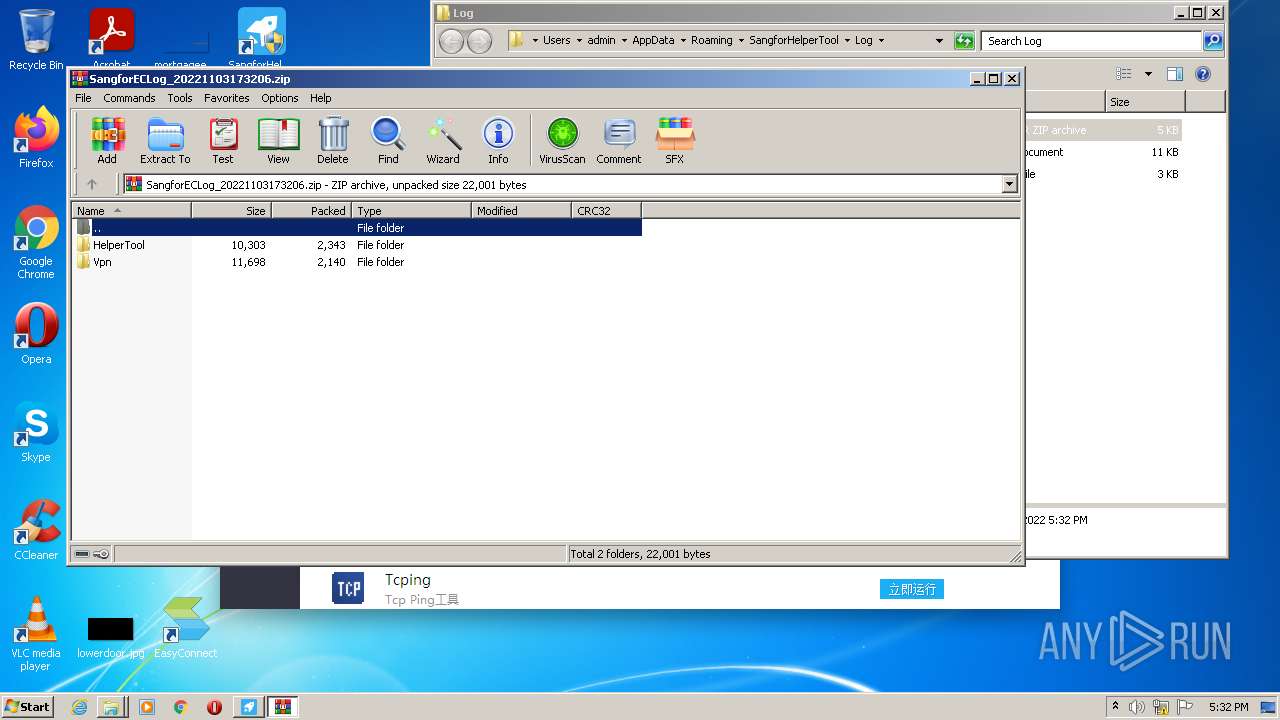Click the Back button in Log window
Image resolution: width=1280 pixels, height=720 pixels.
(452, 41)
